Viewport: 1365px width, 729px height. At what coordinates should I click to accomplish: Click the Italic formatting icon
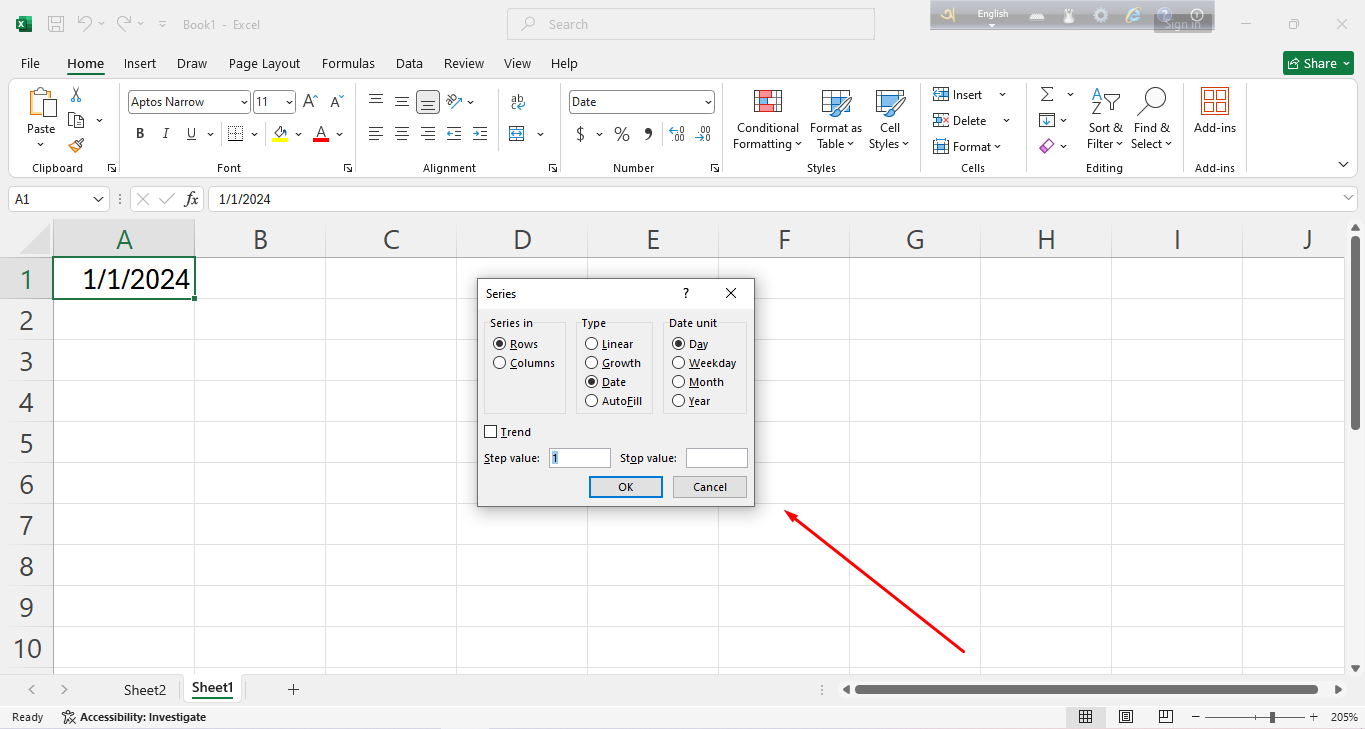tap(165, 134)
